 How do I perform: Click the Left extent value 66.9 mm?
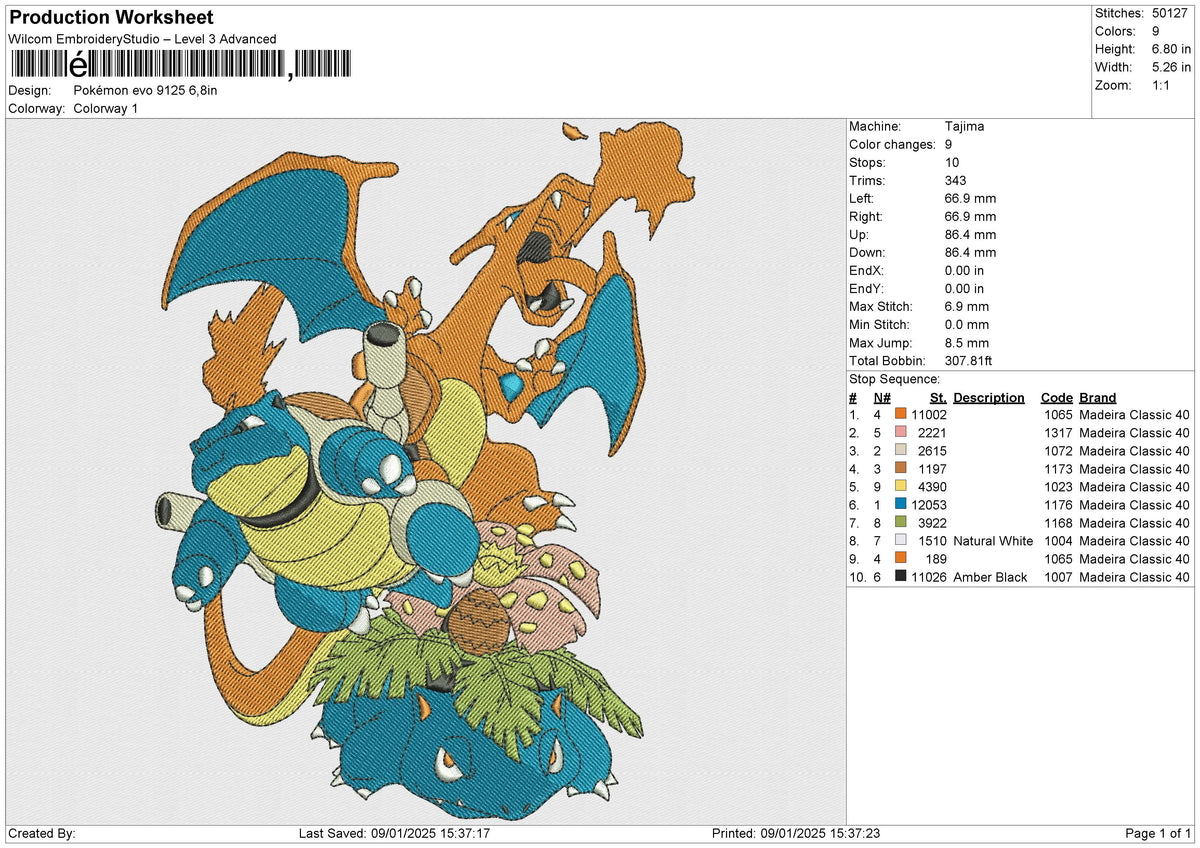coord(970,199)
